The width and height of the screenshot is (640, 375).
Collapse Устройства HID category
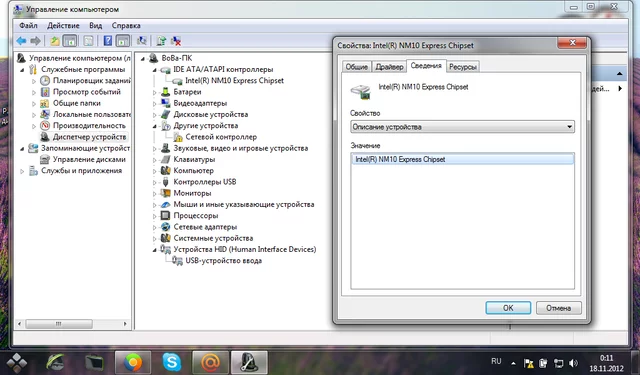coord(155,250)
